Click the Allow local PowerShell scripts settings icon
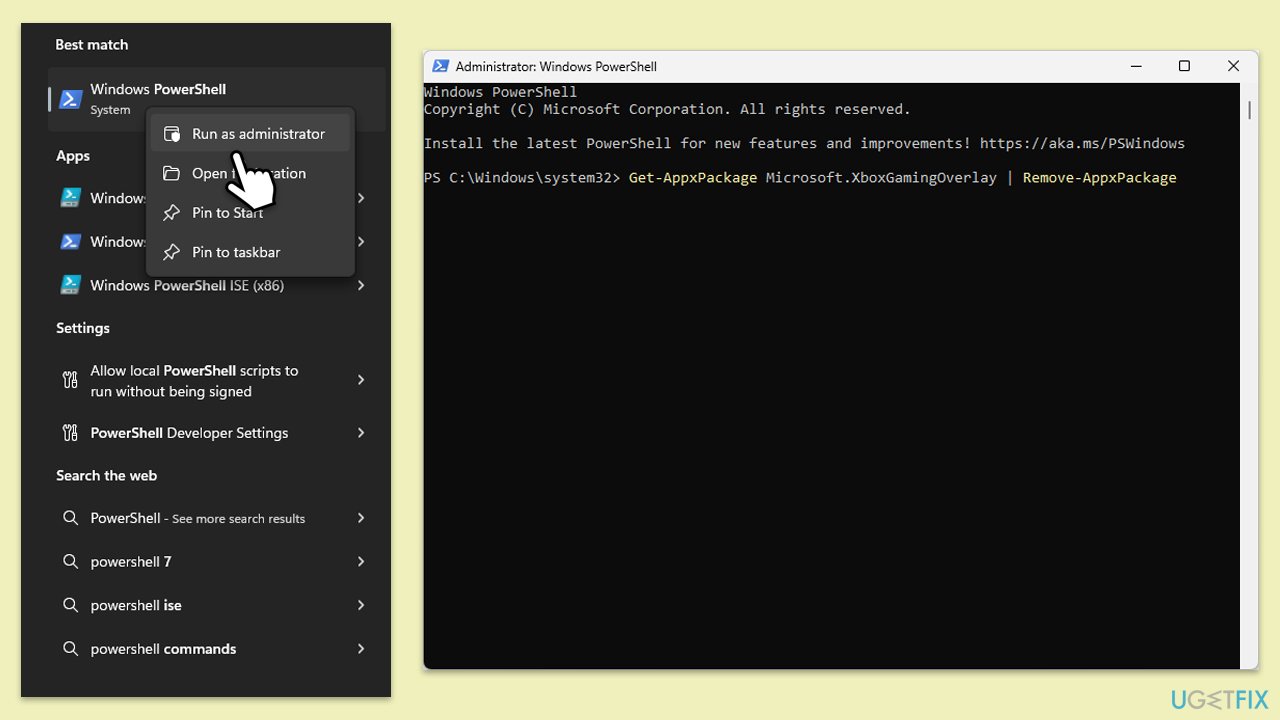1280x720 pixels. coord(70,380)
